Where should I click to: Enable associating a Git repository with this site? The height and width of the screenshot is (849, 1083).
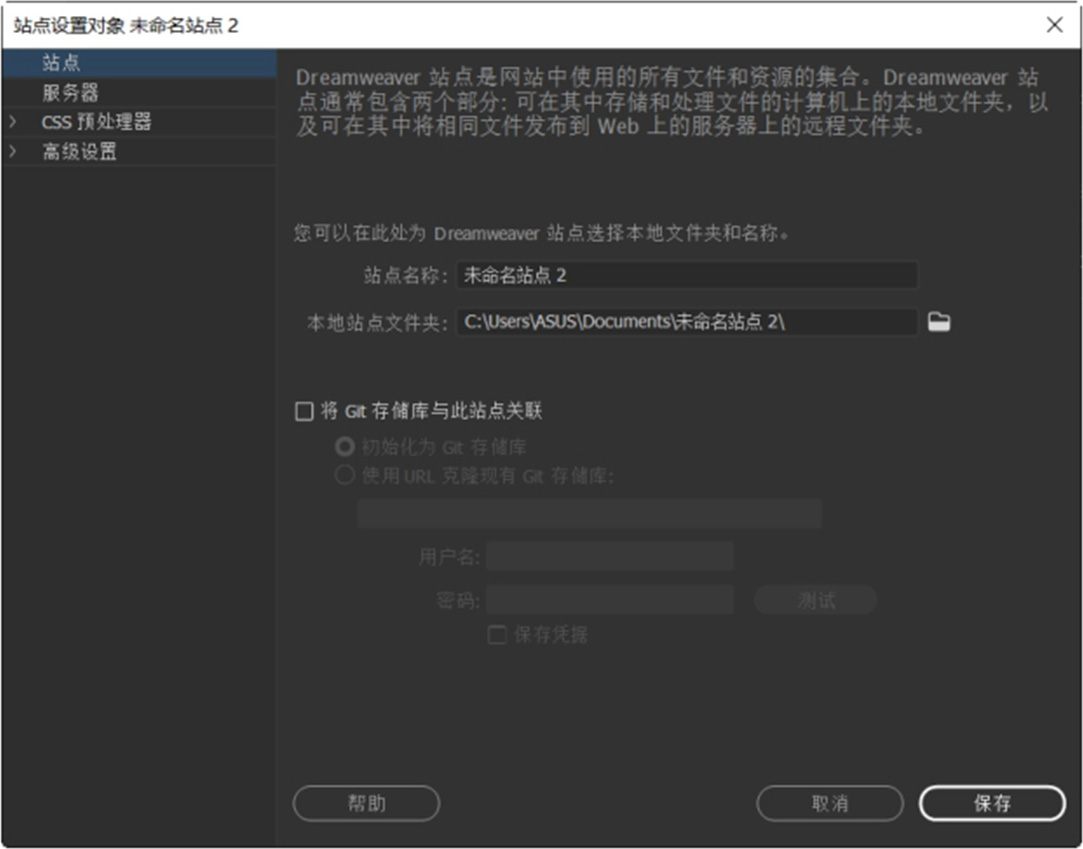tap(304, 412)
